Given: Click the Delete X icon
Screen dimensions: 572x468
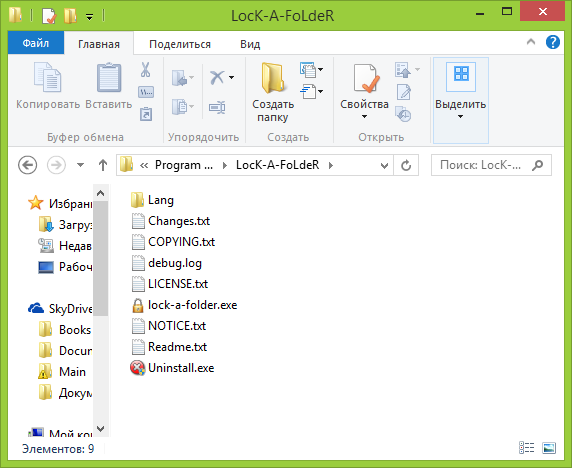Looking at the screenshot, I should tap(217, 77).
